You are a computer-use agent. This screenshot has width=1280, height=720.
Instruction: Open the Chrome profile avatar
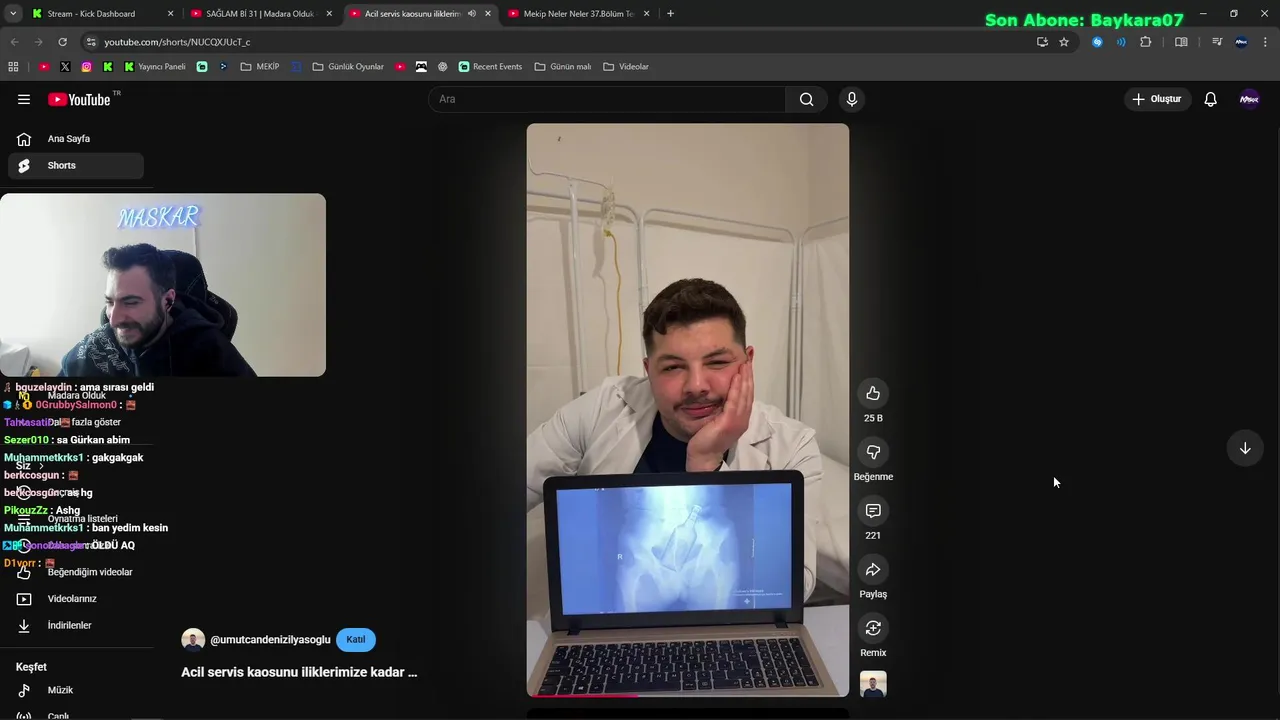point(1241,42)
